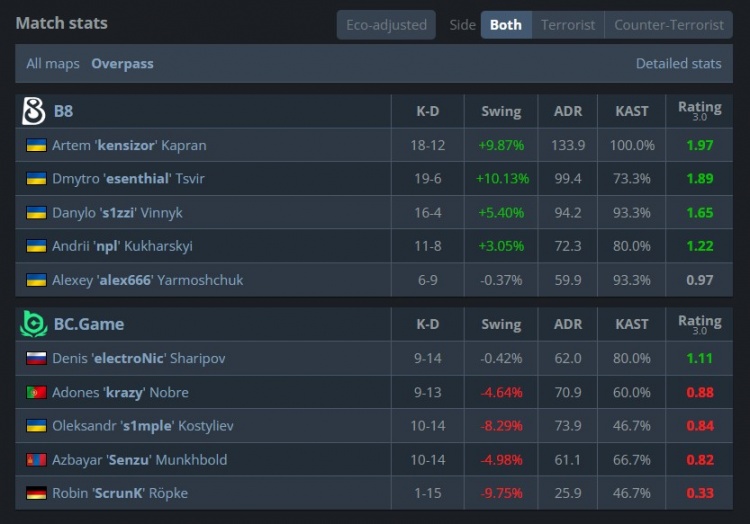Image resolution: width=750 pixels, height=524 pixels.
Task: Click the Swing column header in BC.Game table
Action: point(501,324)
